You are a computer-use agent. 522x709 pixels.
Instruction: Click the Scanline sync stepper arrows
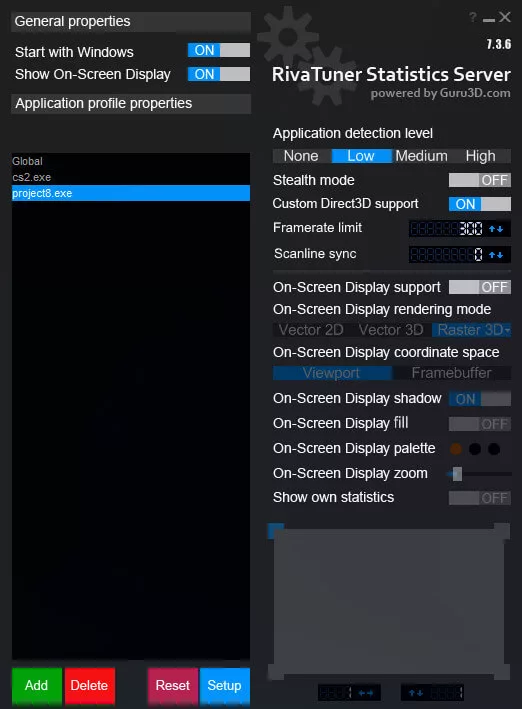coord(496,255)
